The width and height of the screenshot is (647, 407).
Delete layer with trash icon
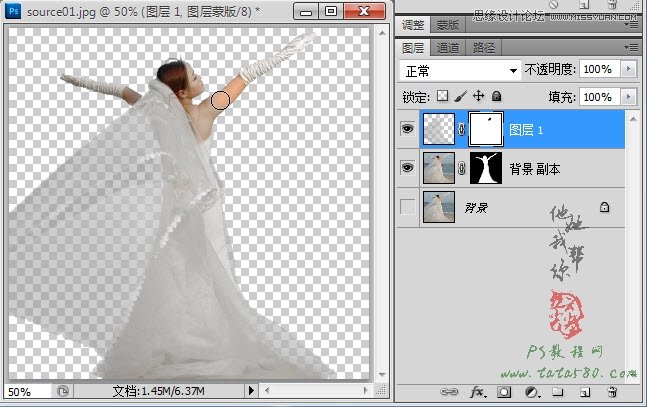click(x=612, y=392)
